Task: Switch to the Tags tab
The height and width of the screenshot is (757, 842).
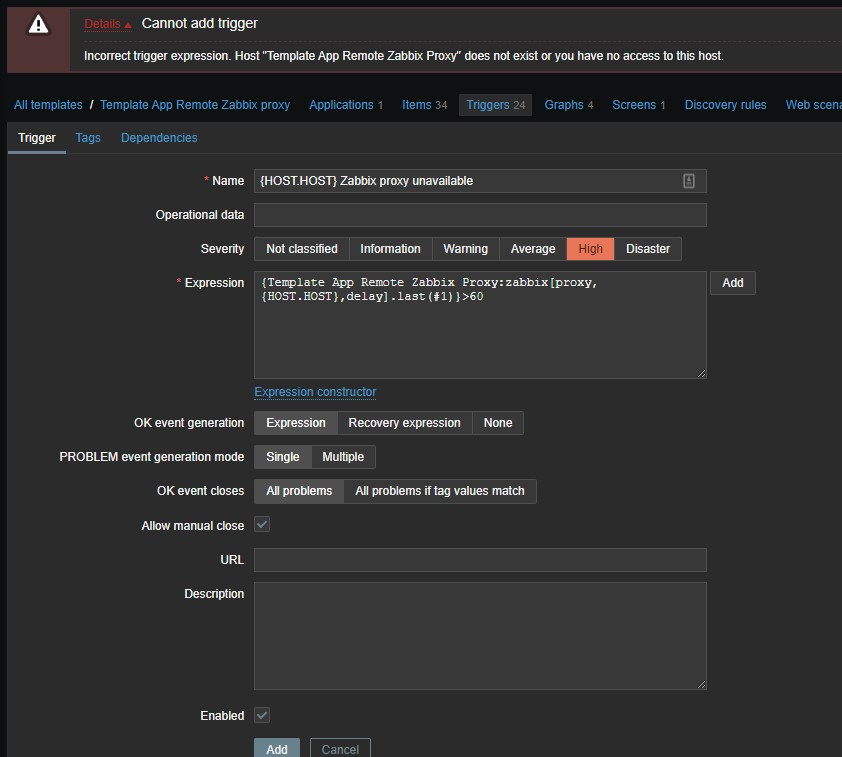Action: (88, 138)
